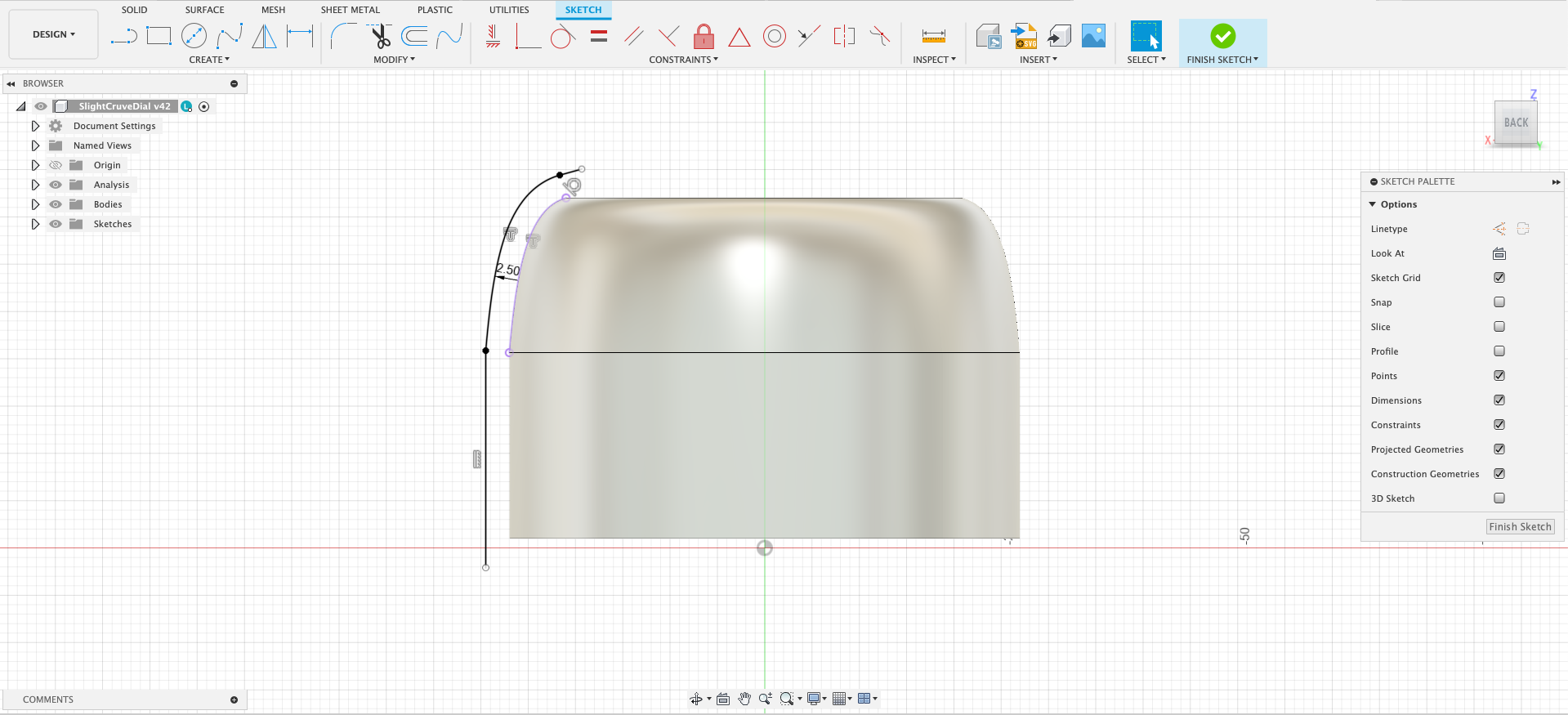Screen dimensions: 1568x715
Task: Click the BACK face of ViewCube
Action: pos(1516,123)
